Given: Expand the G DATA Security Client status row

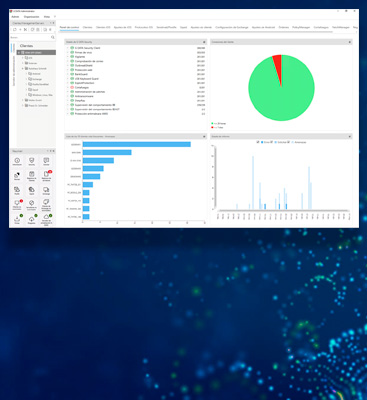Looking at the screenshot, I should (68, 48).
